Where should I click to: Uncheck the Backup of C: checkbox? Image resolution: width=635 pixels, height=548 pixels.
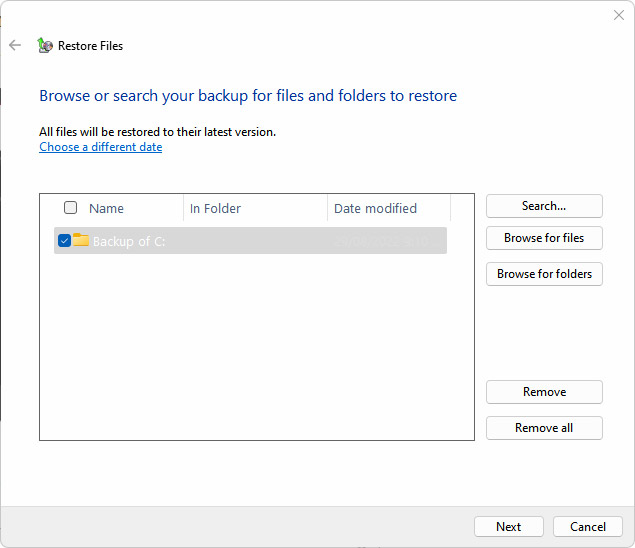tap(64, 241)
